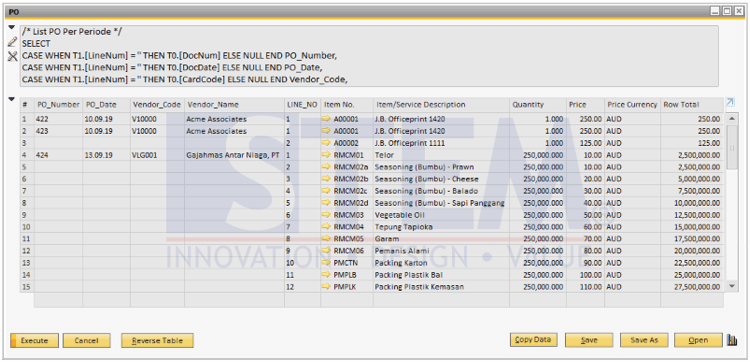
Task: Select the Vegetable Oil description cell
Action: point(441,215)
